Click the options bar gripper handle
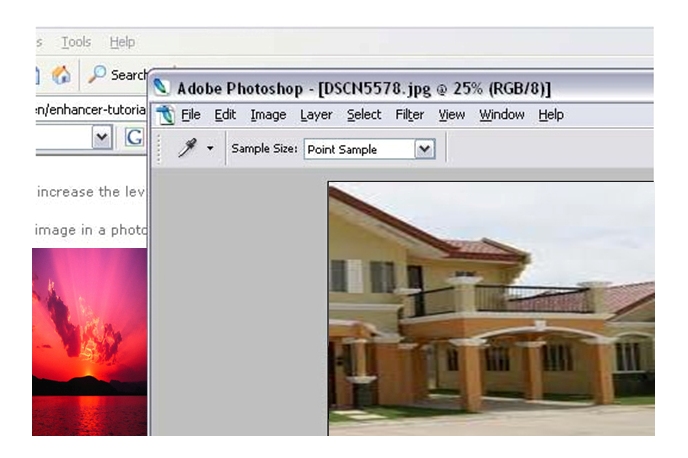The image size is (688, 458). (x=159, y=149)
